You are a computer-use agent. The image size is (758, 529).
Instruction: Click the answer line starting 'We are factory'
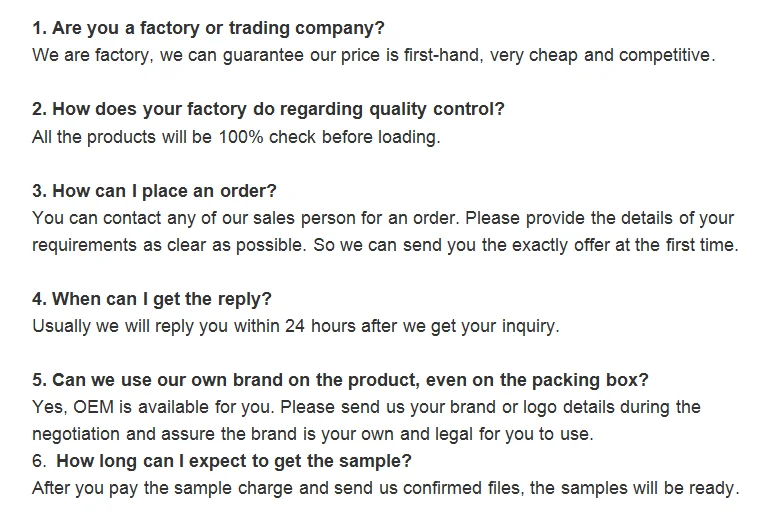click(373, 55)
